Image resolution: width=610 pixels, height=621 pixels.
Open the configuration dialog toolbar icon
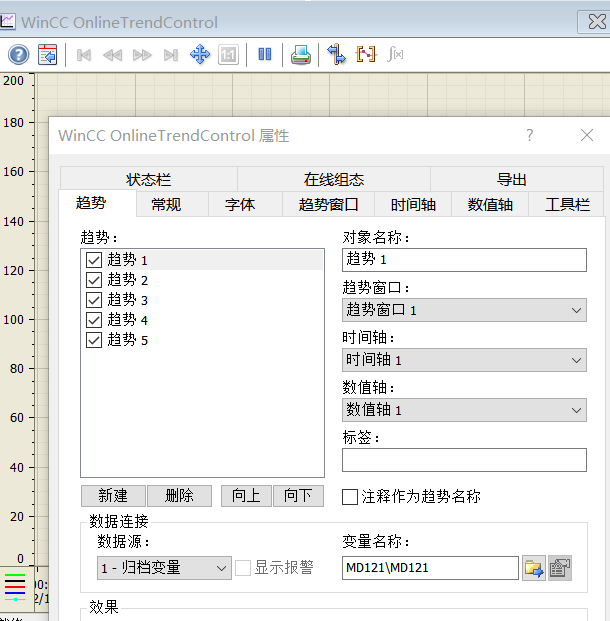pos(48,54)
